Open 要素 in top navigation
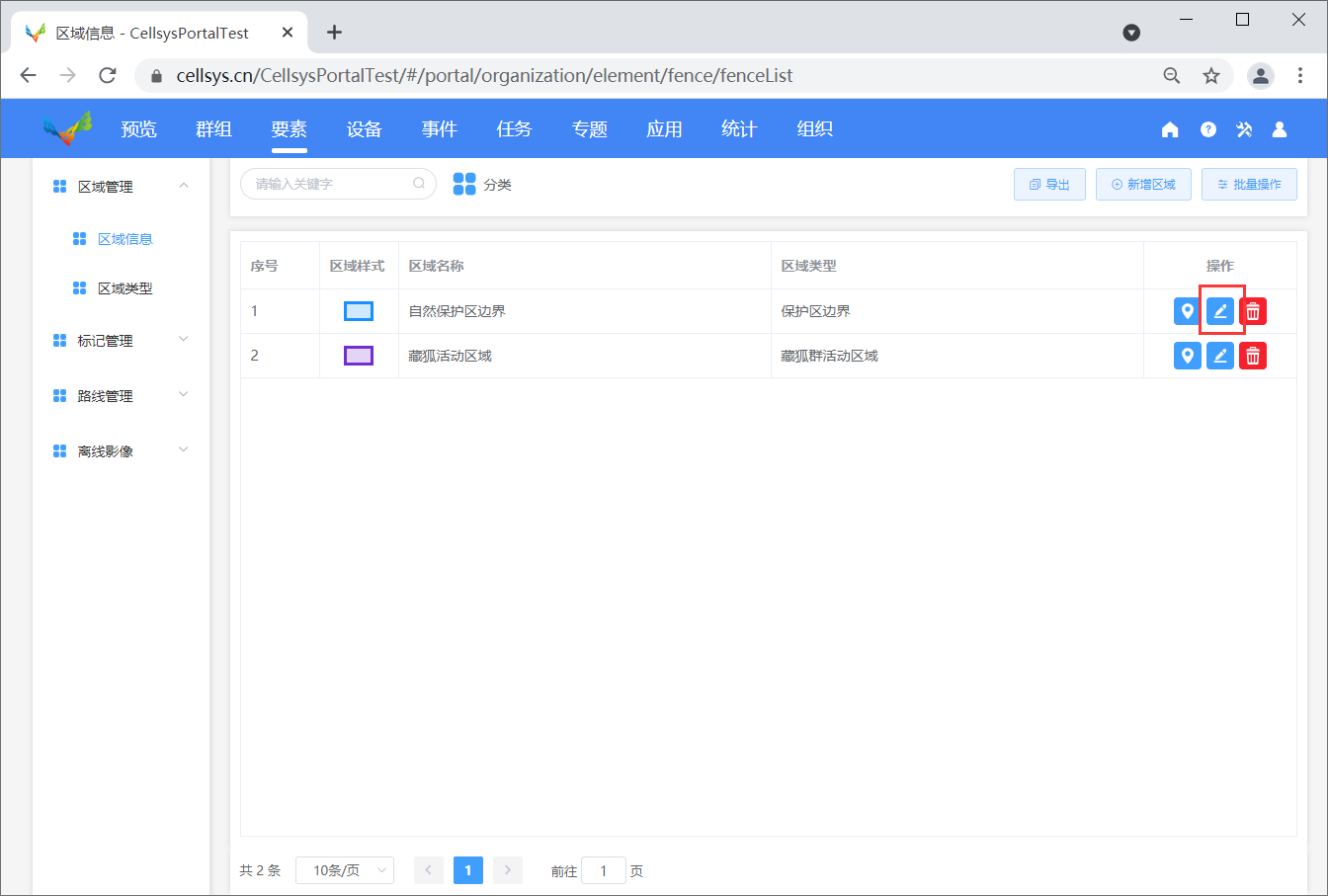1328x896 pixels. [290, 129]
